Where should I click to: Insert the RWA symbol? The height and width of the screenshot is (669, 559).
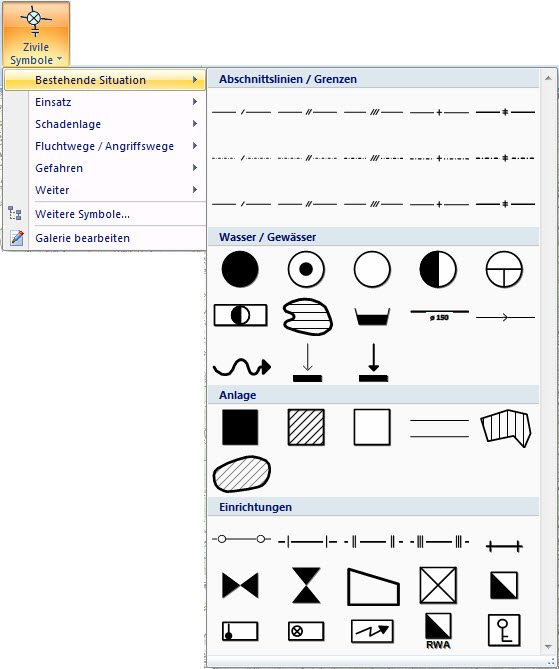438,631
